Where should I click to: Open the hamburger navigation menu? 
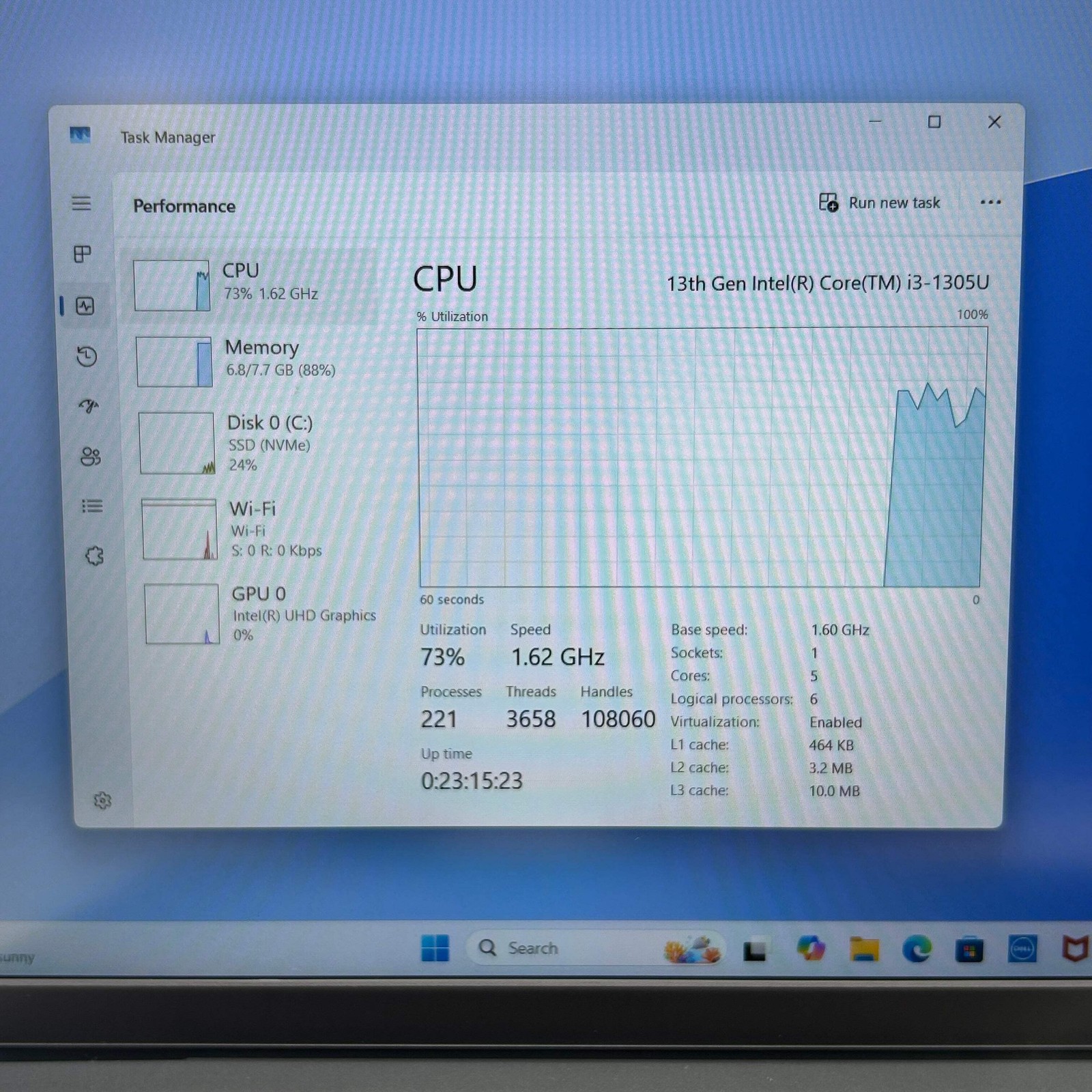[x=81, y=203]
